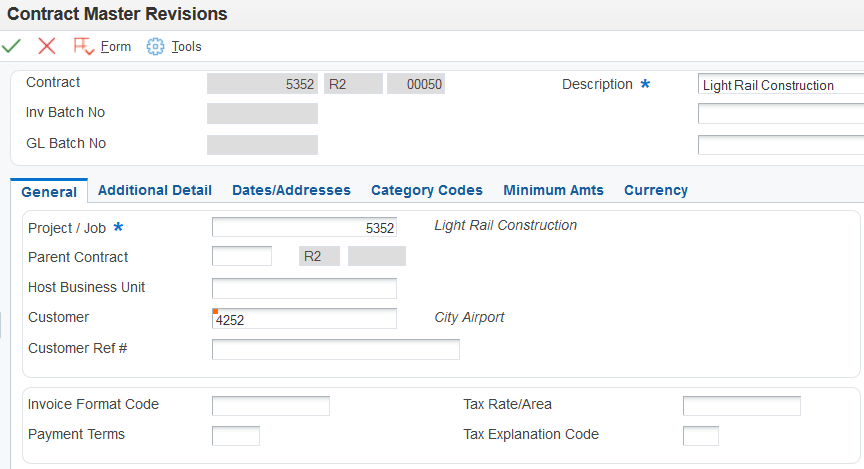Click the Description text field
This screenshot has width=864, height=469.
coord(780,85)
